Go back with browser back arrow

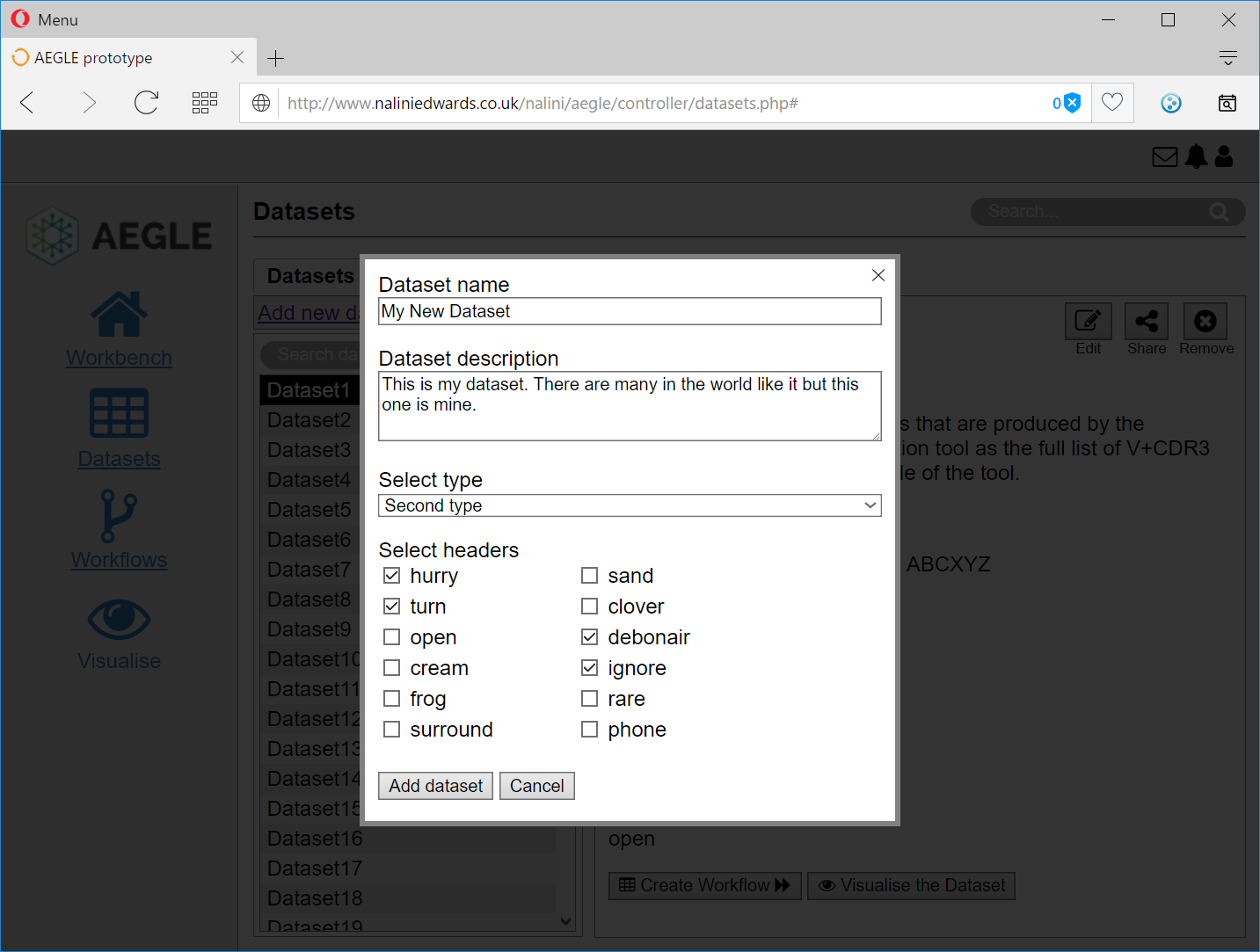click(x=27, y=103)
